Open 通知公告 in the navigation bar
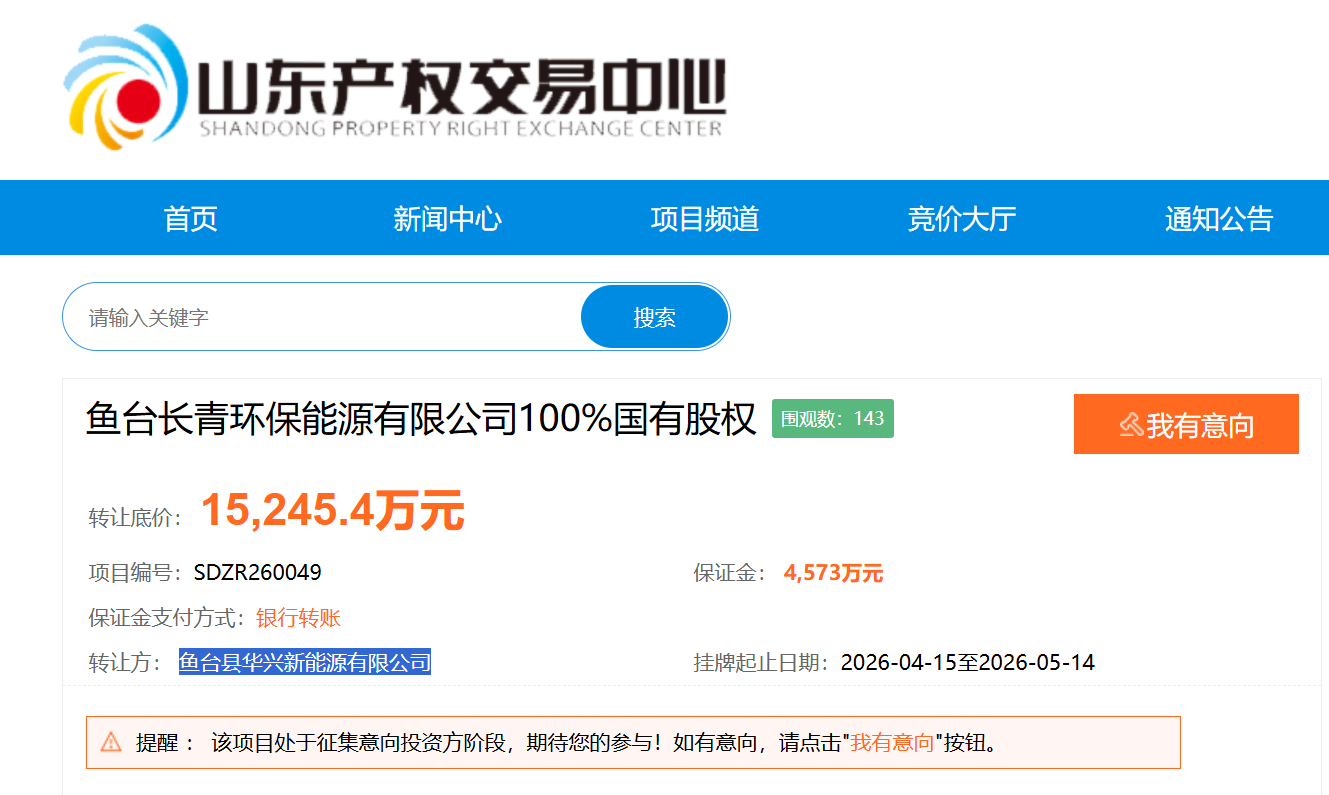 (x=1218, y=218)
